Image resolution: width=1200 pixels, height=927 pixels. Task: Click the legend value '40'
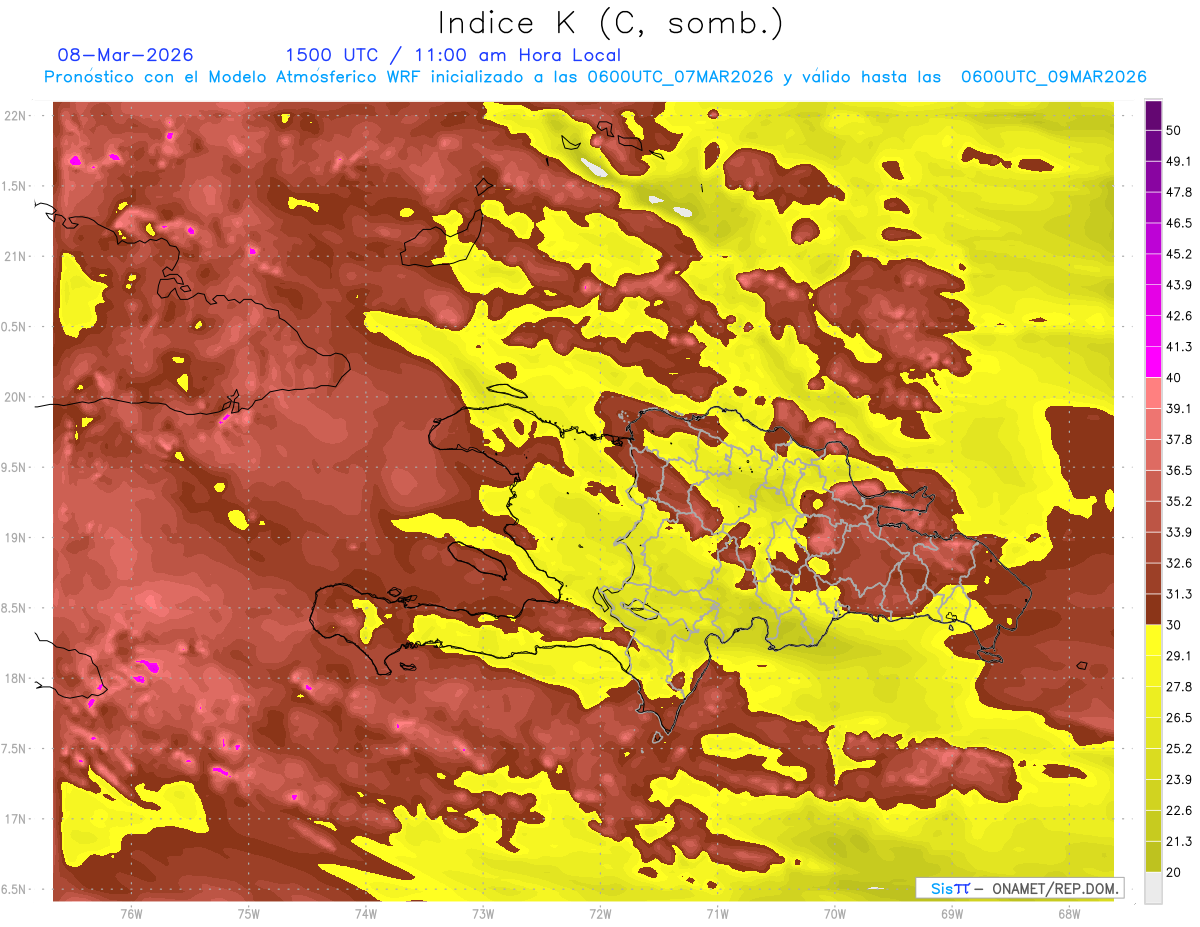point(1174,377)
